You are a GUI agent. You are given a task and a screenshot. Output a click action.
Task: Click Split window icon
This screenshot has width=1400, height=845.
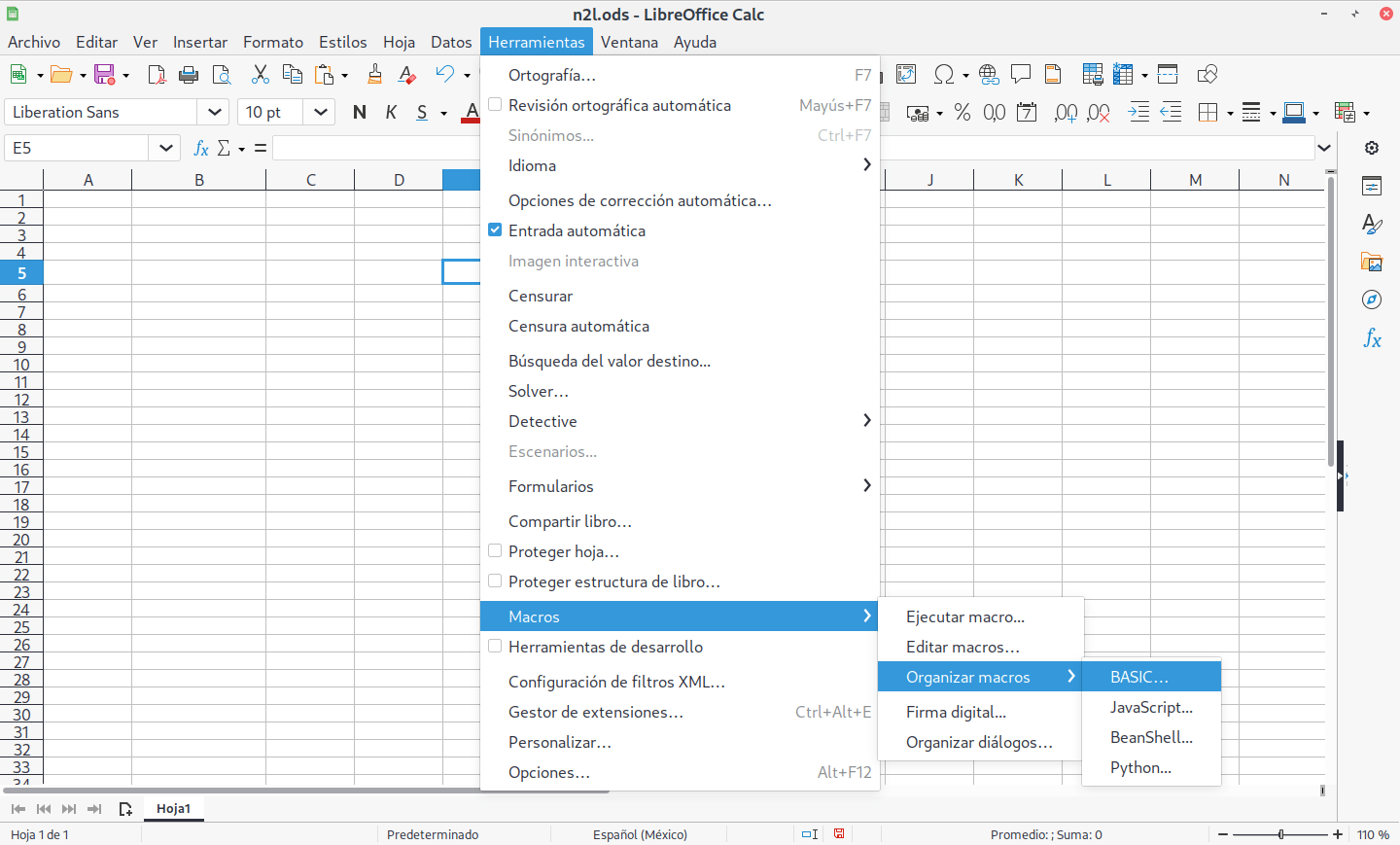[x=1168, y=74]
